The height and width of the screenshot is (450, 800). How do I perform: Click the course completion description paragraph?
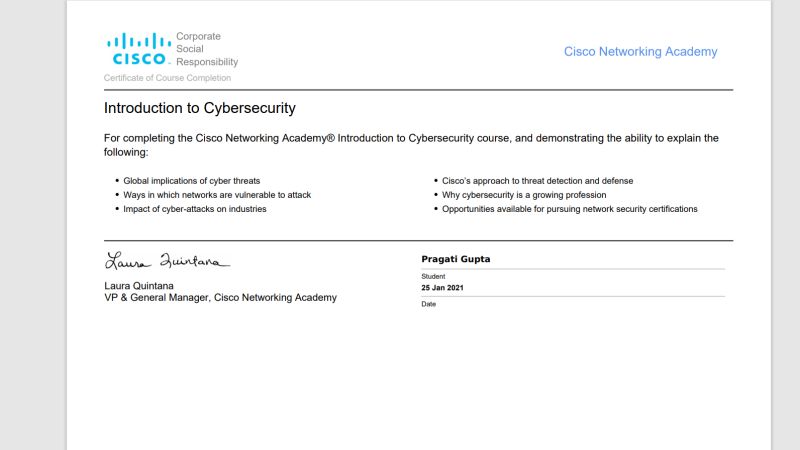click(411, 145)
